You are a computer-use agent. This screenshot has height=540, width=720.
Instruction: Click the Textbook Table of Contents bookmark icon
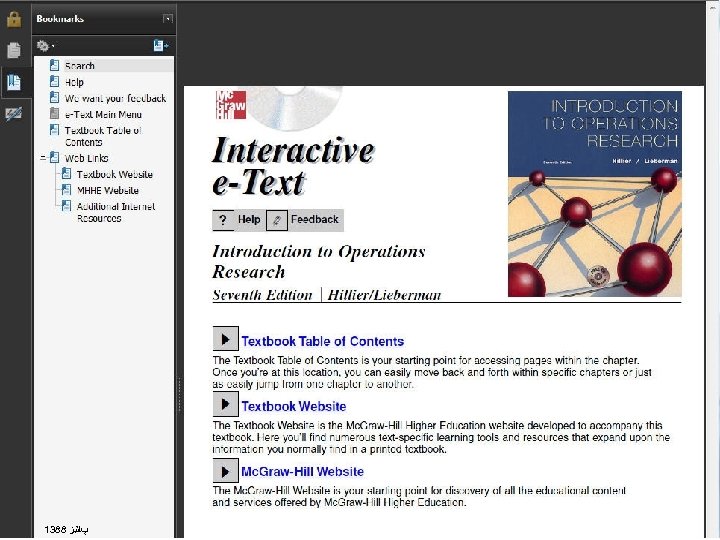54,130
